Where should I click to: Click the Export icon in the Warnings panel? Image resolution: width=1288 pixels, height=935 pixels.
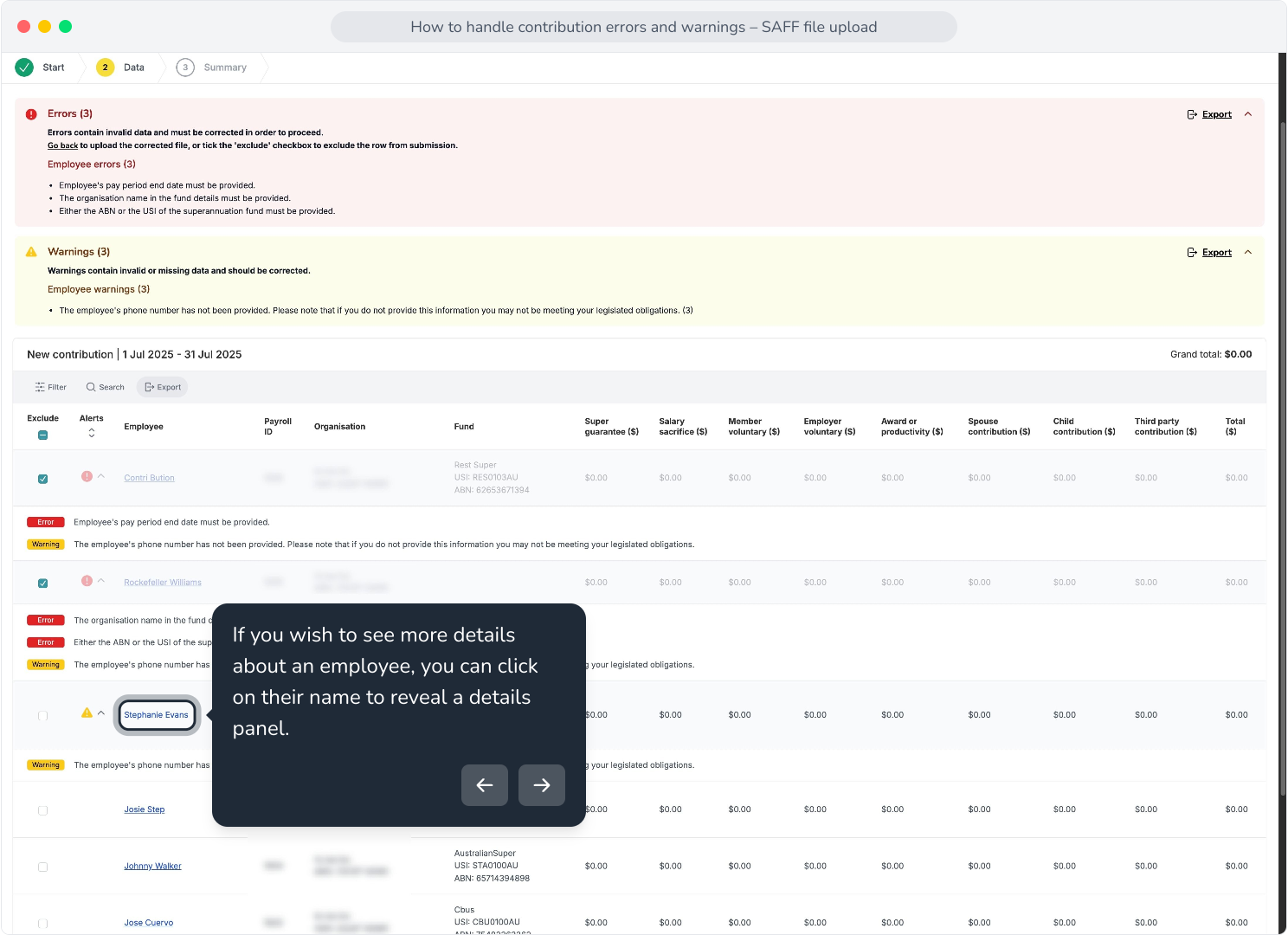pyautogui.click(x=1192, y=253)
